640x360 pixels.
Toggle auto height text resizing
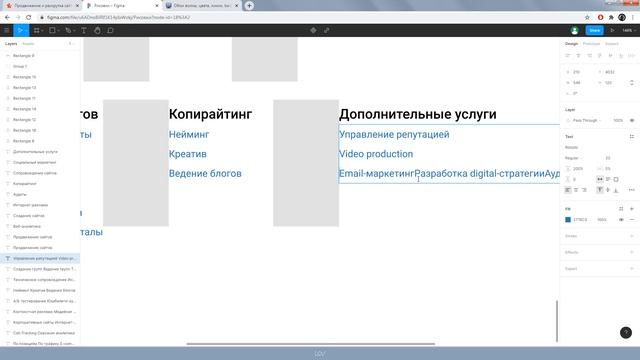click(608, 179)
